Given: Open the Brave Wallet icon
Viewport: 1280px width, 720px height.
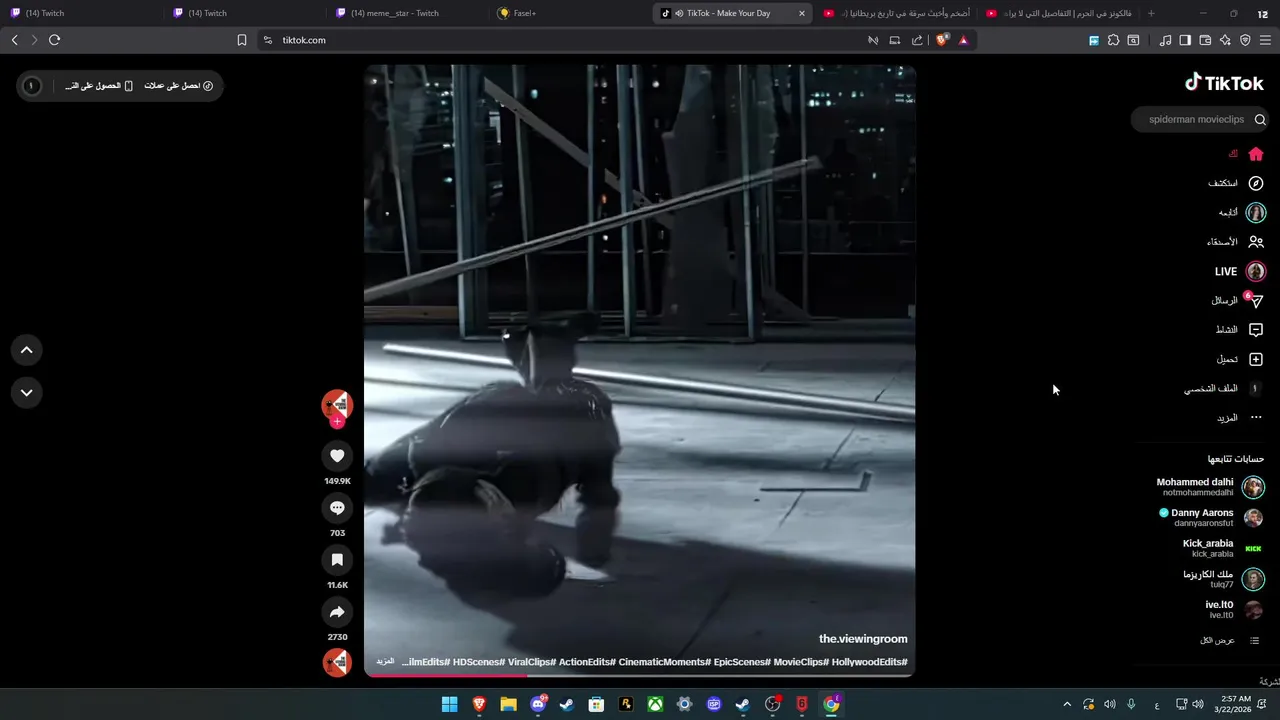Looking at the screenshot, I should 1205,40.
